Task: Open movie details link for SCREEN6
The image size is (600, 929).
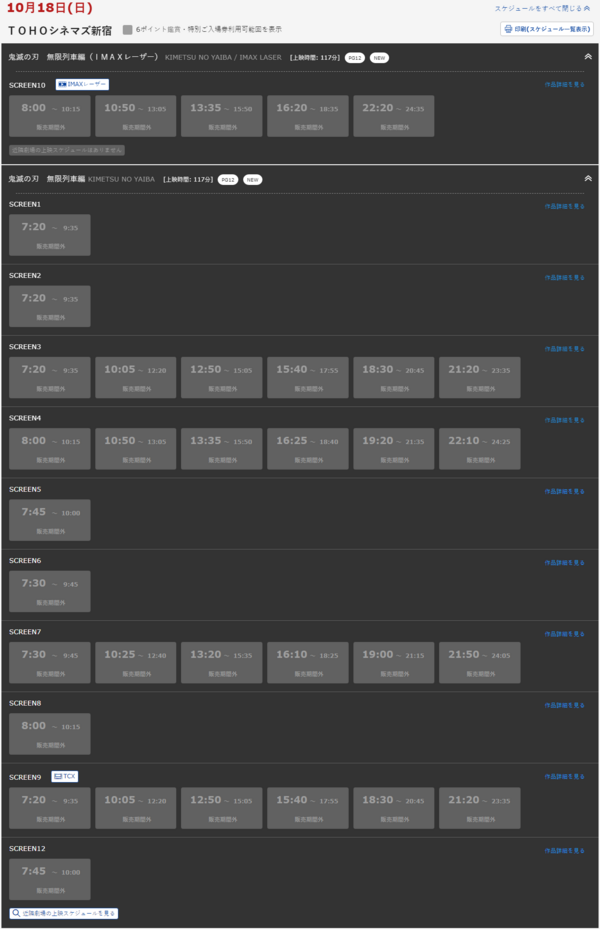Action: tap(564, 563)
